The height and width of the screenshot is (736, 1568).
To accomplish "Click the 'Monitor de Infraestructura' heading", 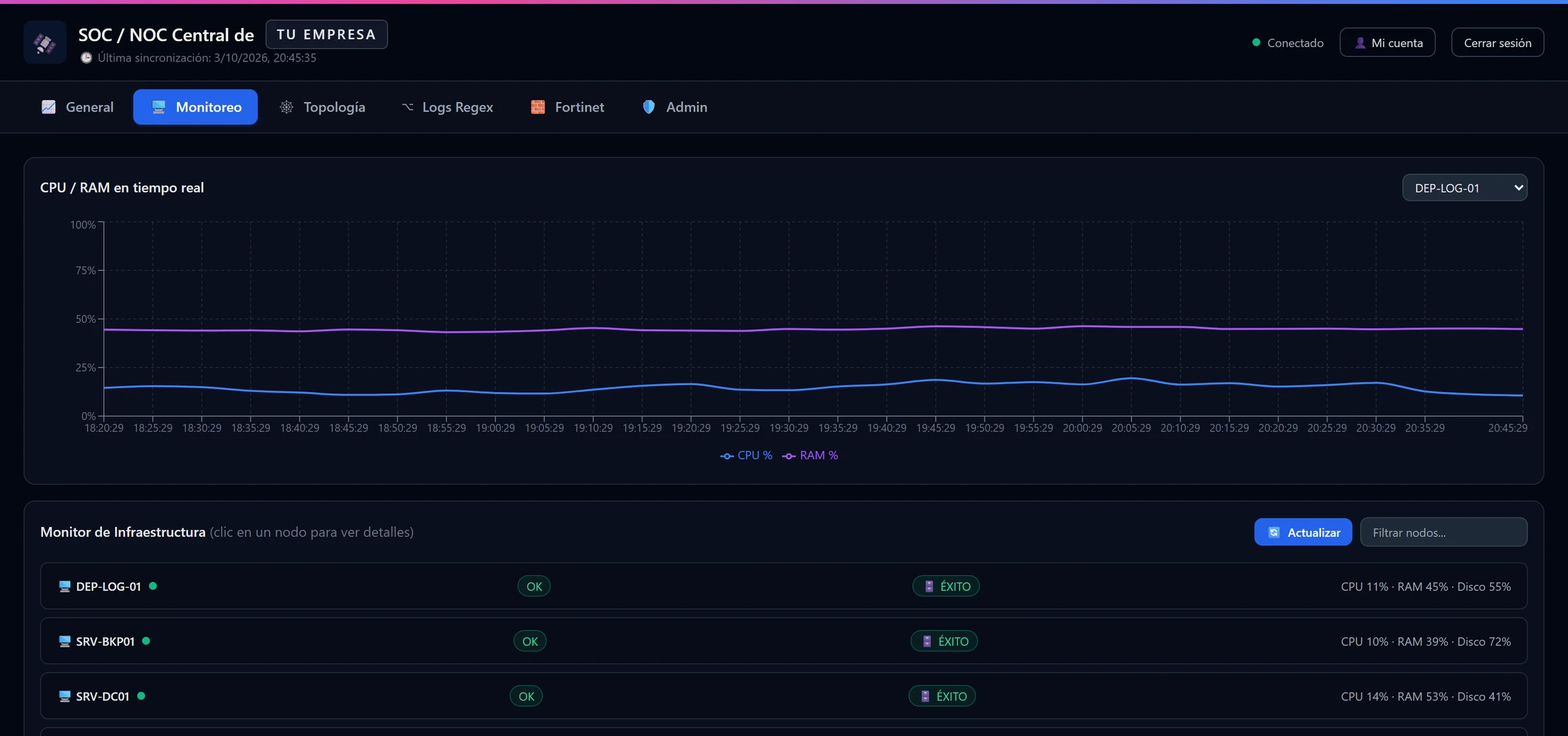I will (123, 532).
